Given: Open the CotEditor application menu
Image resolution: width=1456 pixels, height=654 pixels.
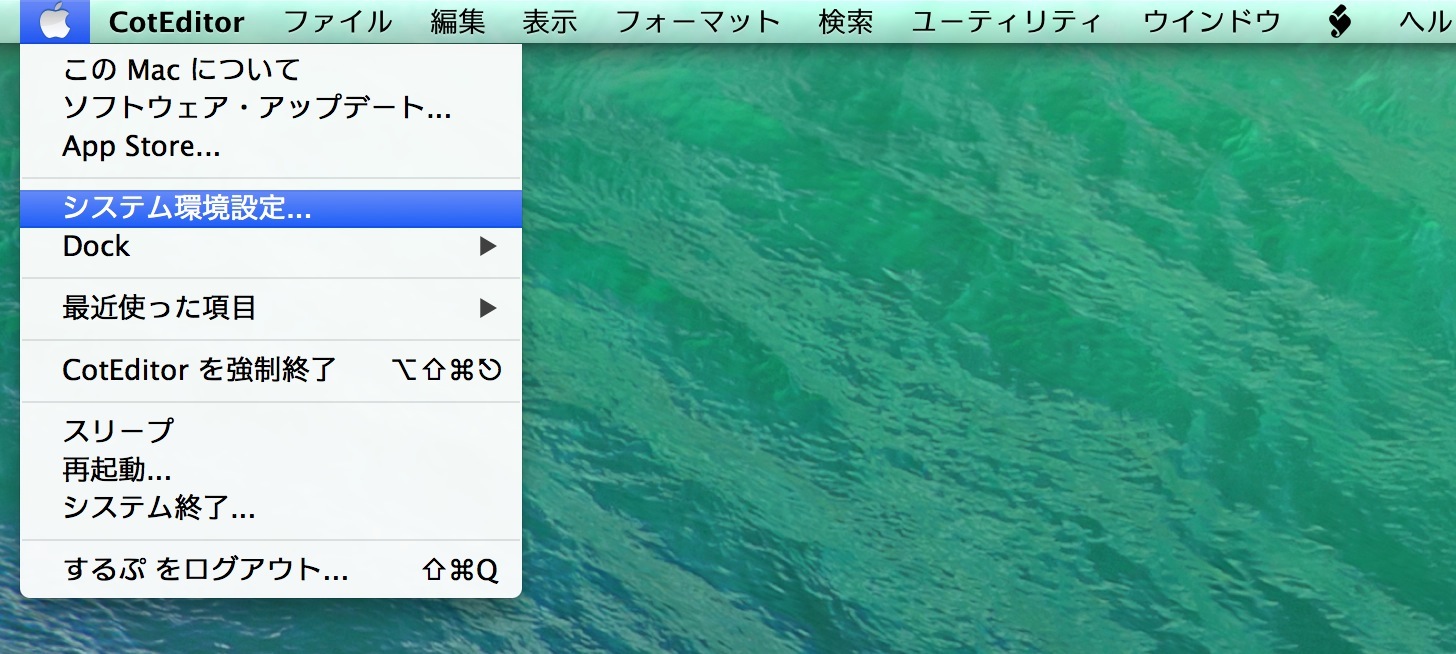Looking at the screenshot, I should (176, 22).
